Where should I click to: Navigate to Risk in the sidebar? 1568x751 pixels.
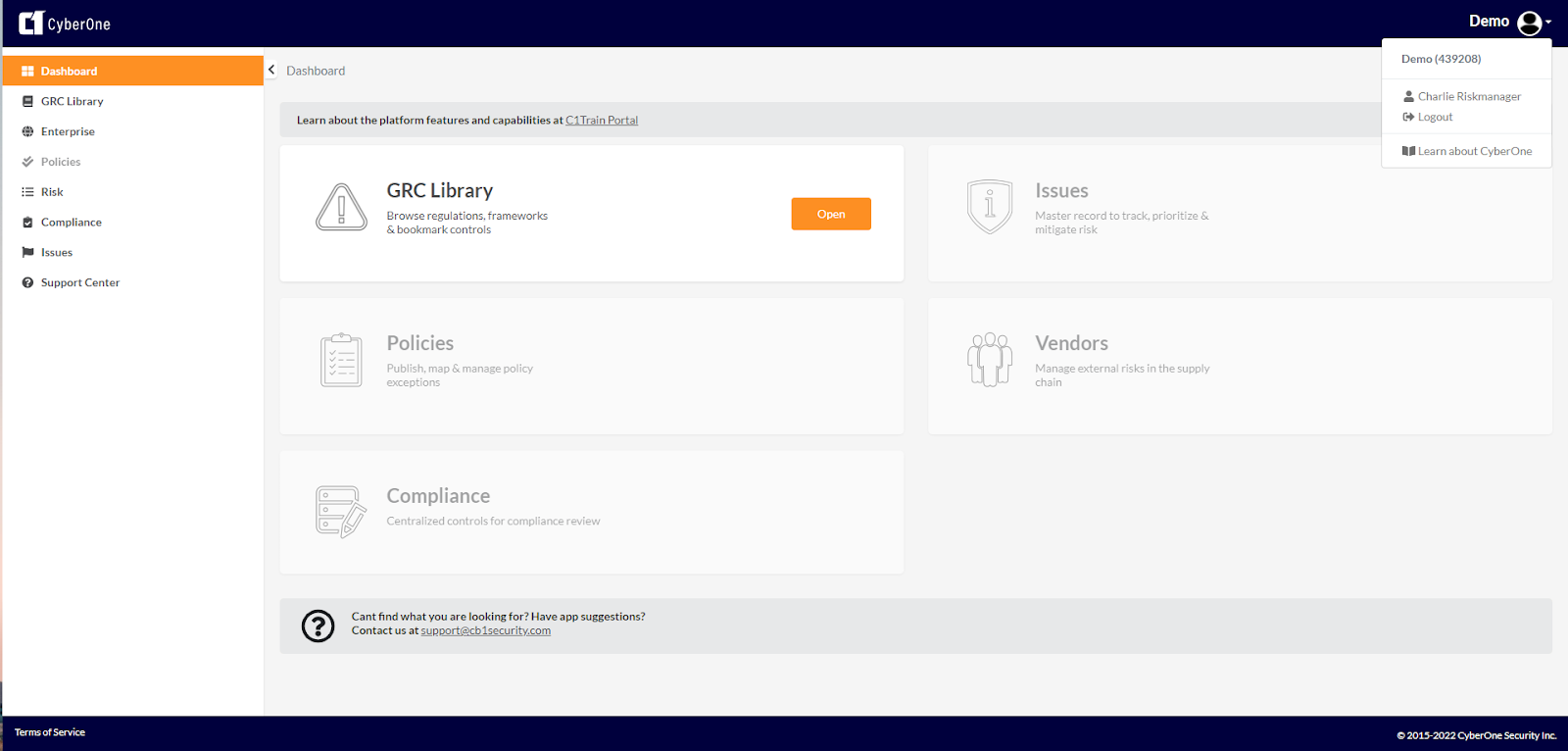(133, 192)
